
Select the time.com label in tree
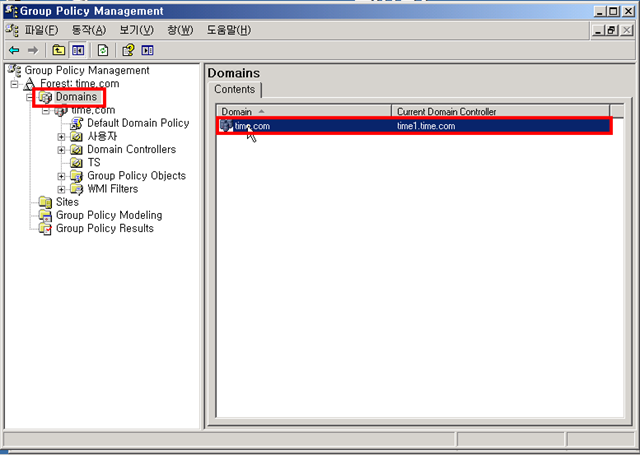[x=93, y=110]
